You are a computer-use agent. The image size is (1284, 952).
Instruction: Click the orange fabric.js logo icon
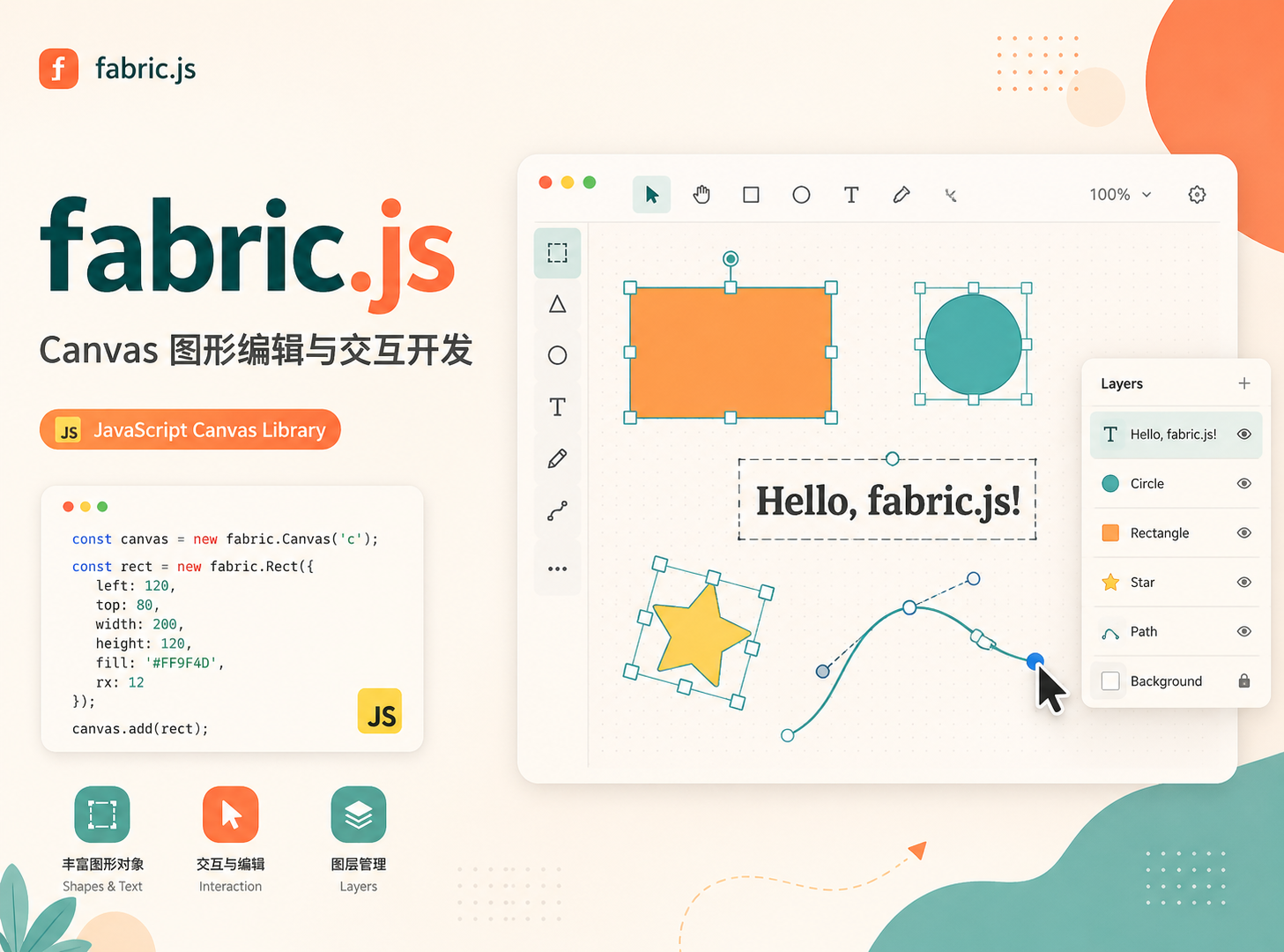click(x=59, y=69)
